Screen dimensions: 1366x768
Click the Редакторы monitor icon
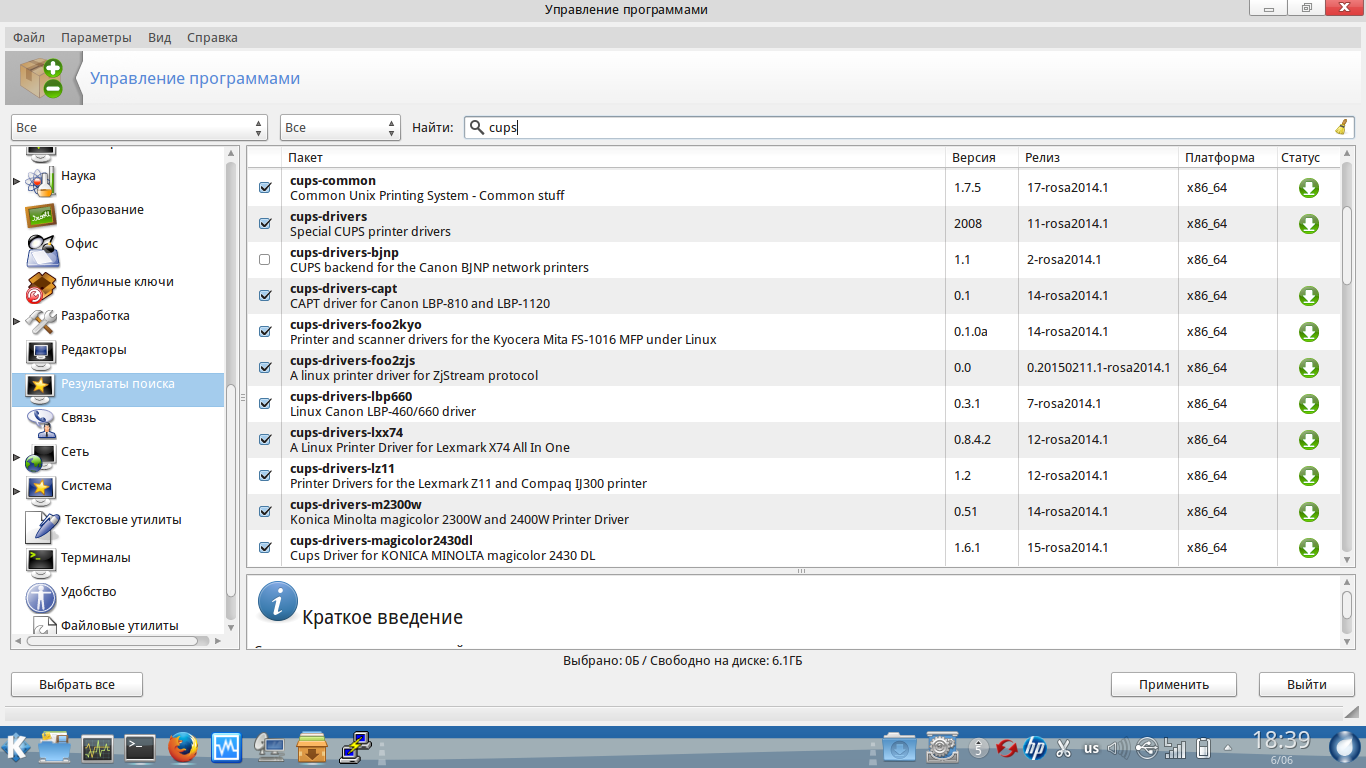pyautogui.click(x=40, y=354)
